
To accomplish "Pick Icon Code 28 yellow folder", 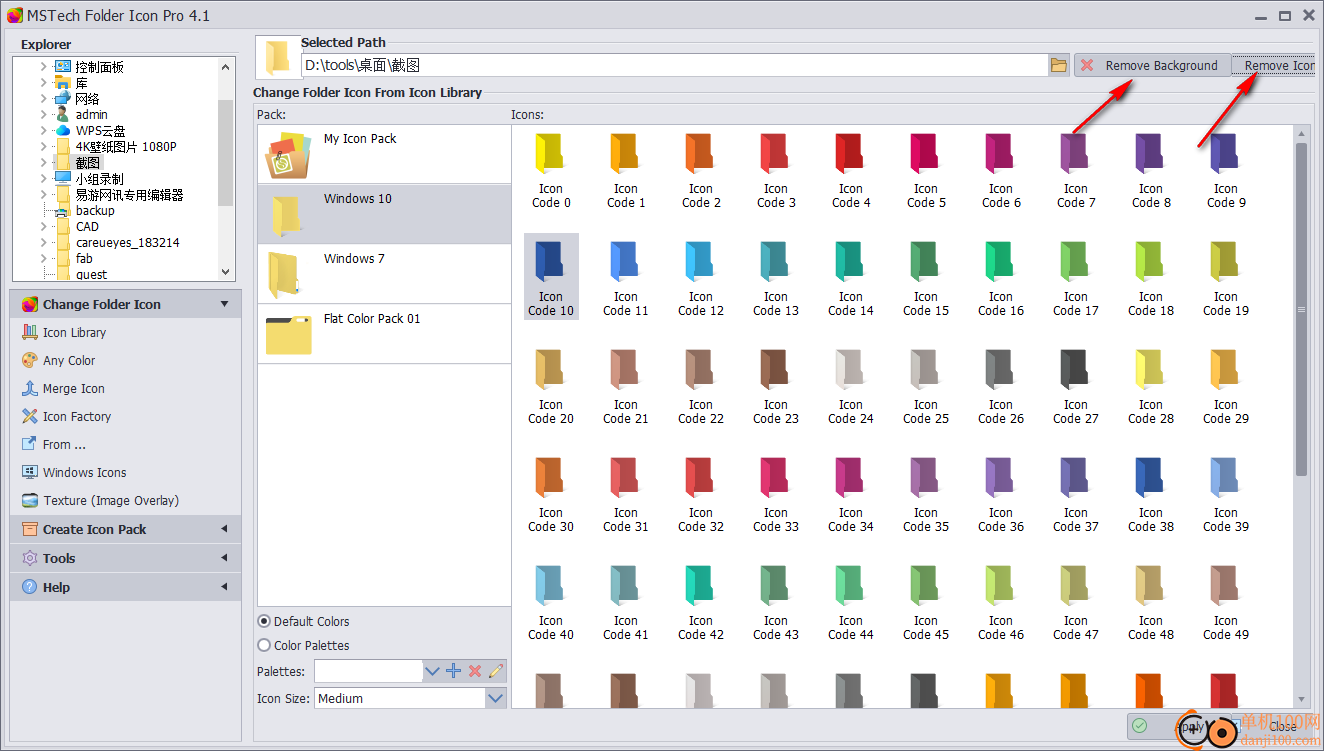I will (x=1151, y=385).
